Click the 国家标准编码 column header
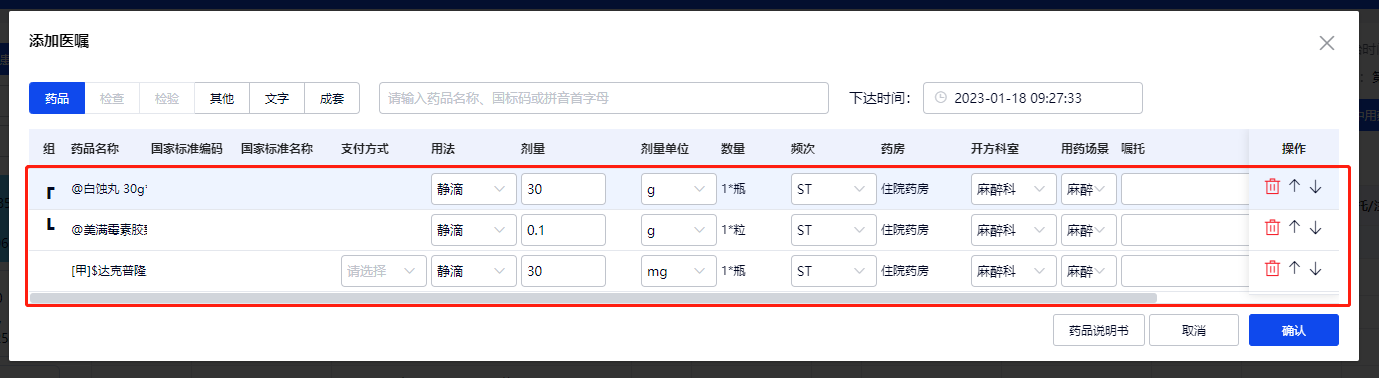Viewport: 1379px width, 378px height. (187, 148)
